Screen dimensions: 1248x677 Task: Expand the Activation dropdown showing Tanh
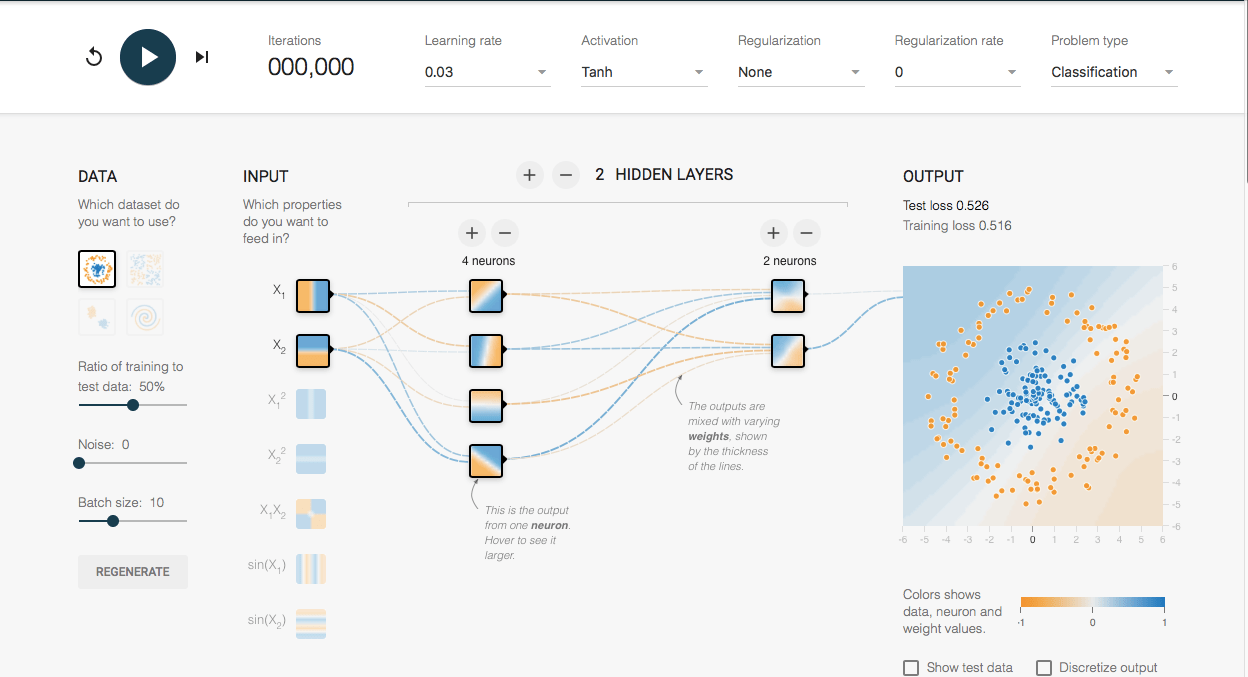click(644, 72)
